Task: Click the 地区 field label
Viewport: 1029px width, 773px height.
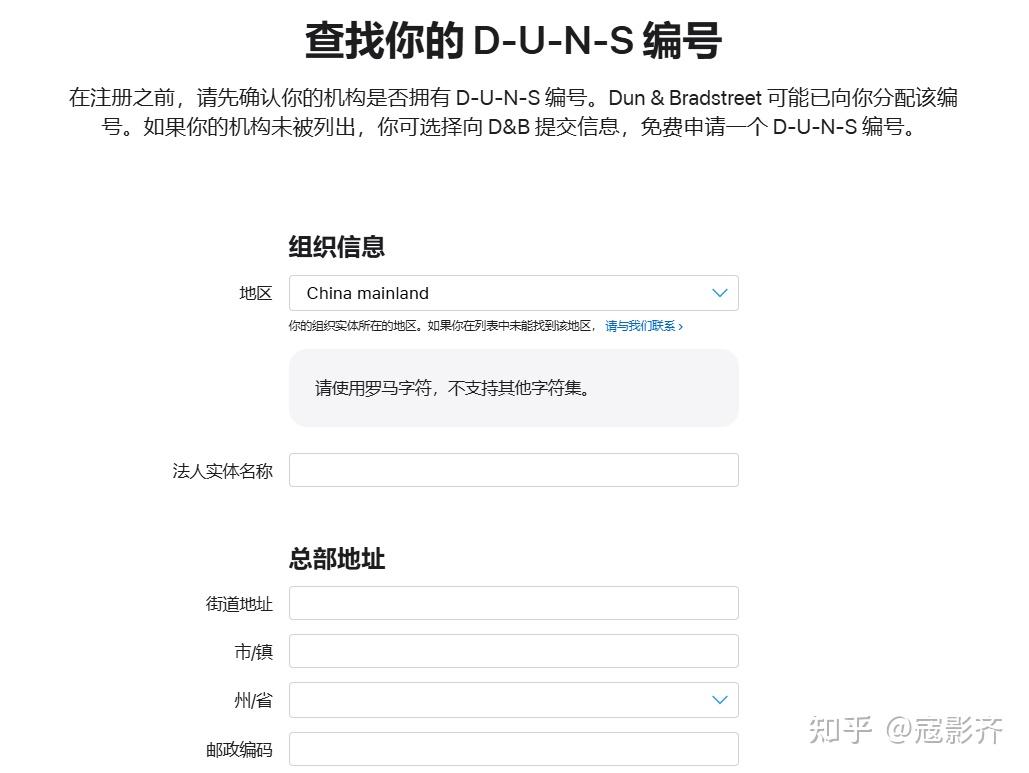Action: click(x=255, y=293)
